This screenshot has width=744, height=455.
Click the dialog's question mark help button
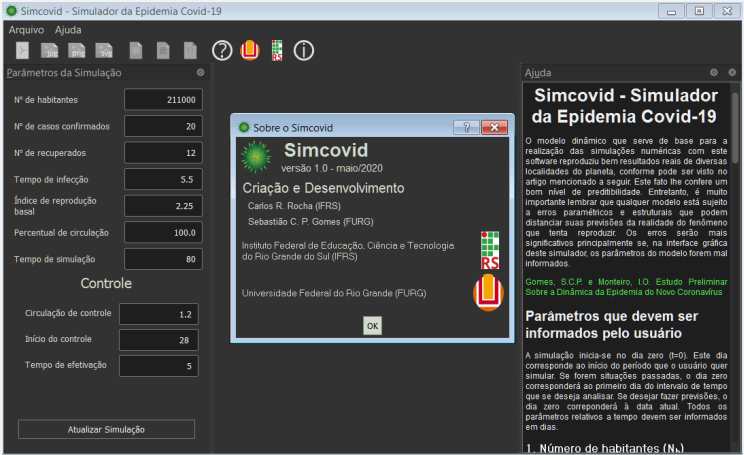(x=462, y=127)
